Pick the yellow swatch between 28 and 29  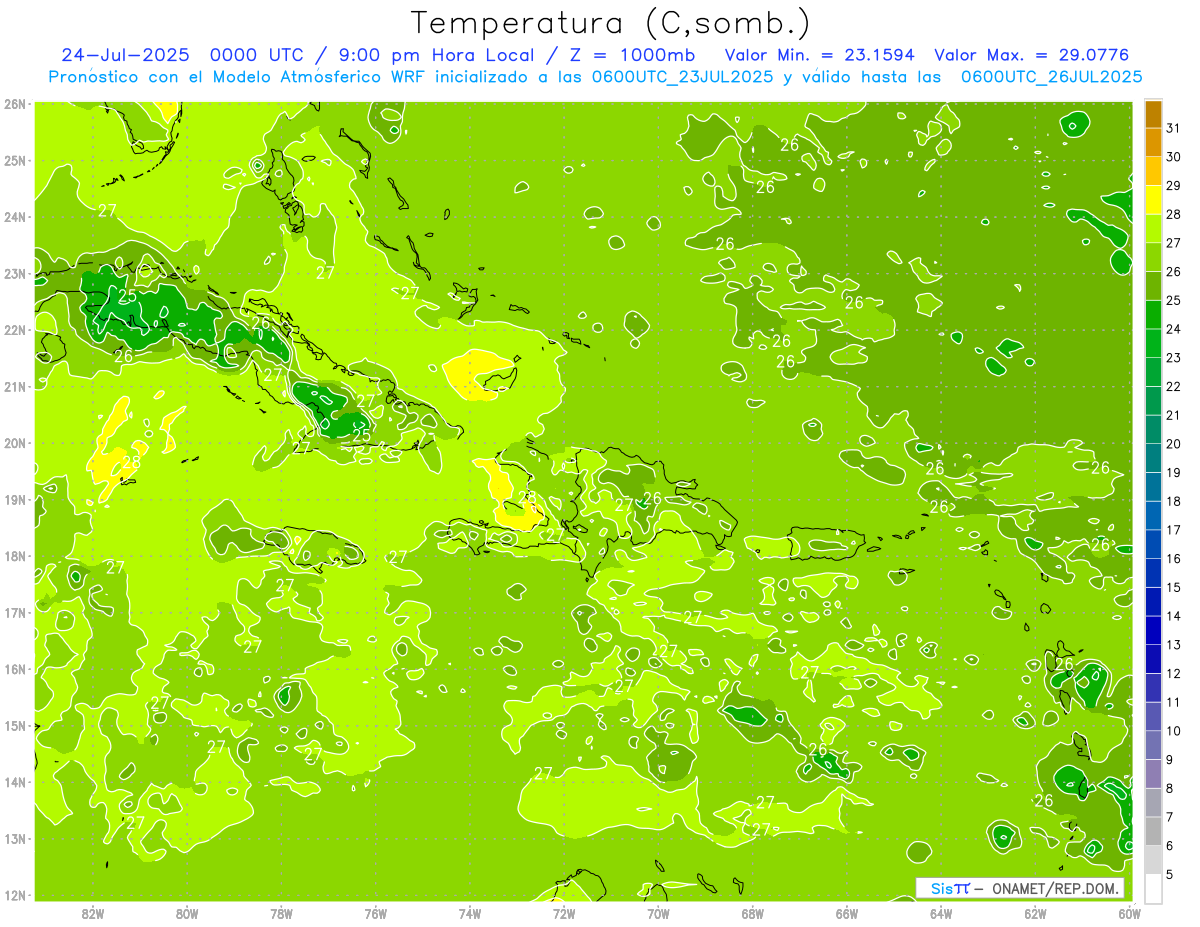pos(1153,200)
